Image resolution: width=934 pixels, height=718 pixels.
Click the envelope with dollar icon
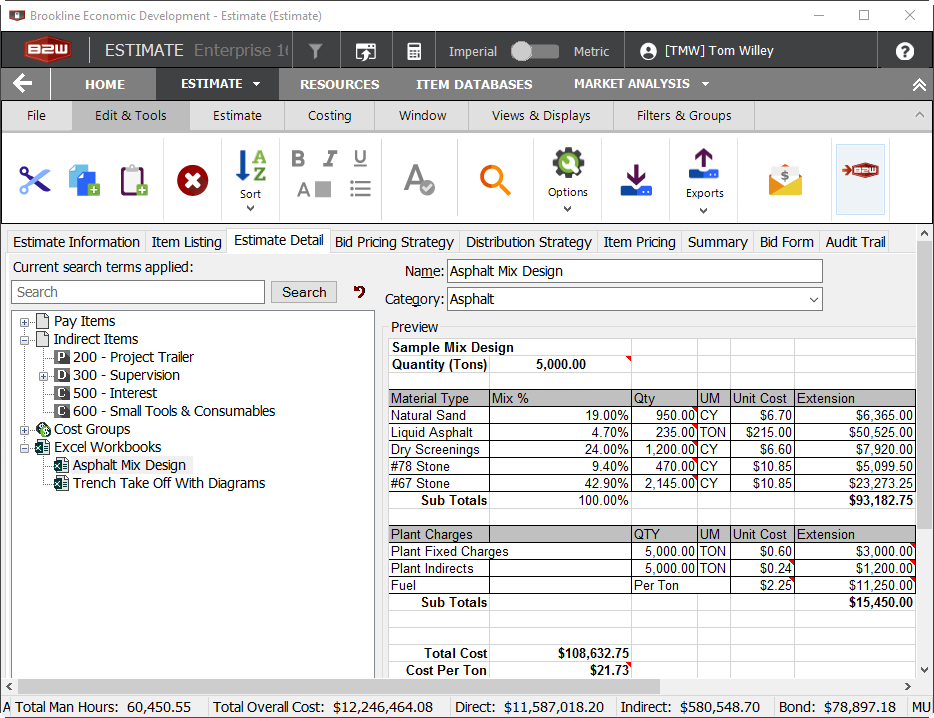(785, 180)
